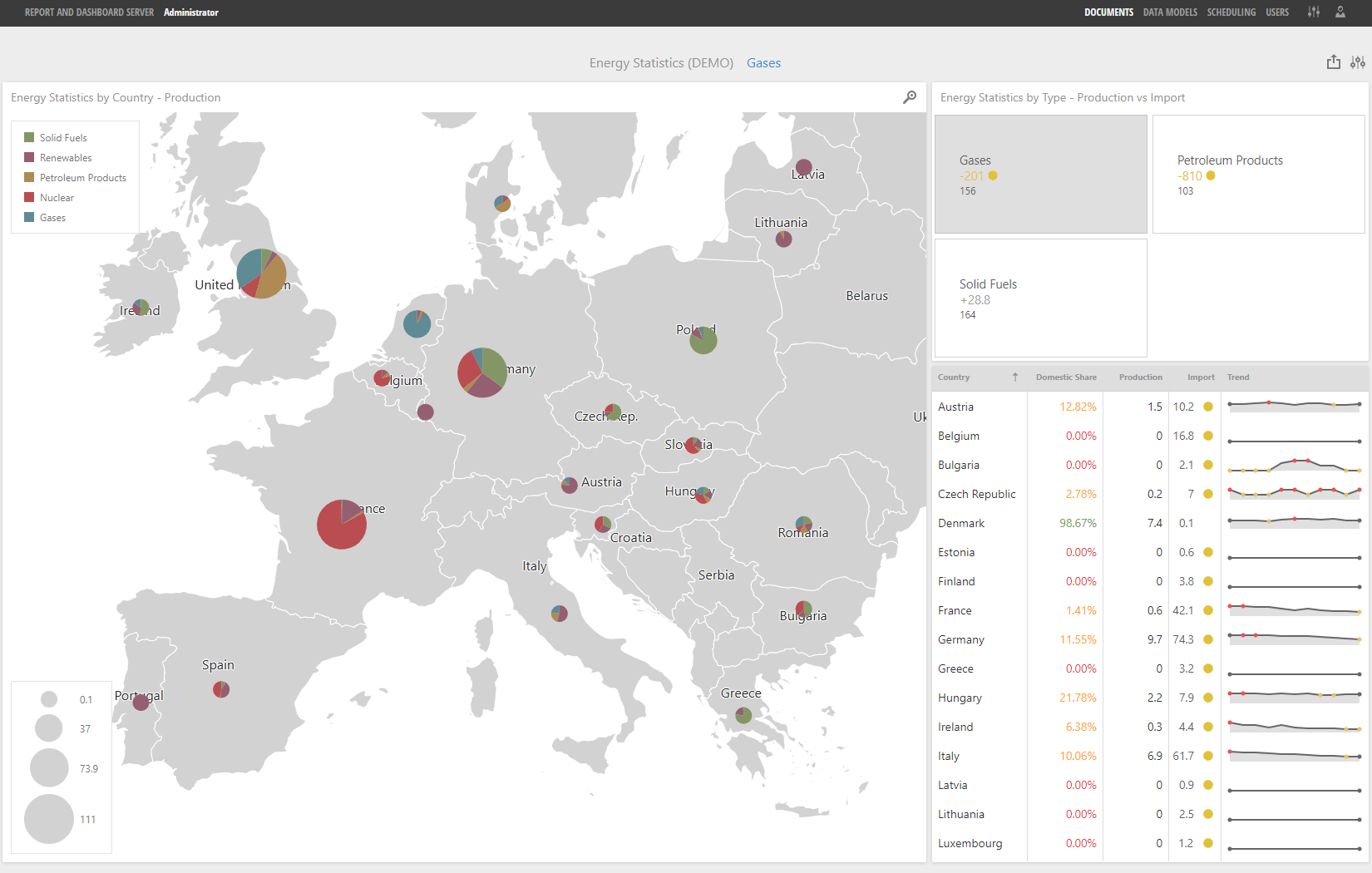This screenshot has width=1372, height=873.
Task: Click the United Kingdom pie chart
Action: coord(261,274)
